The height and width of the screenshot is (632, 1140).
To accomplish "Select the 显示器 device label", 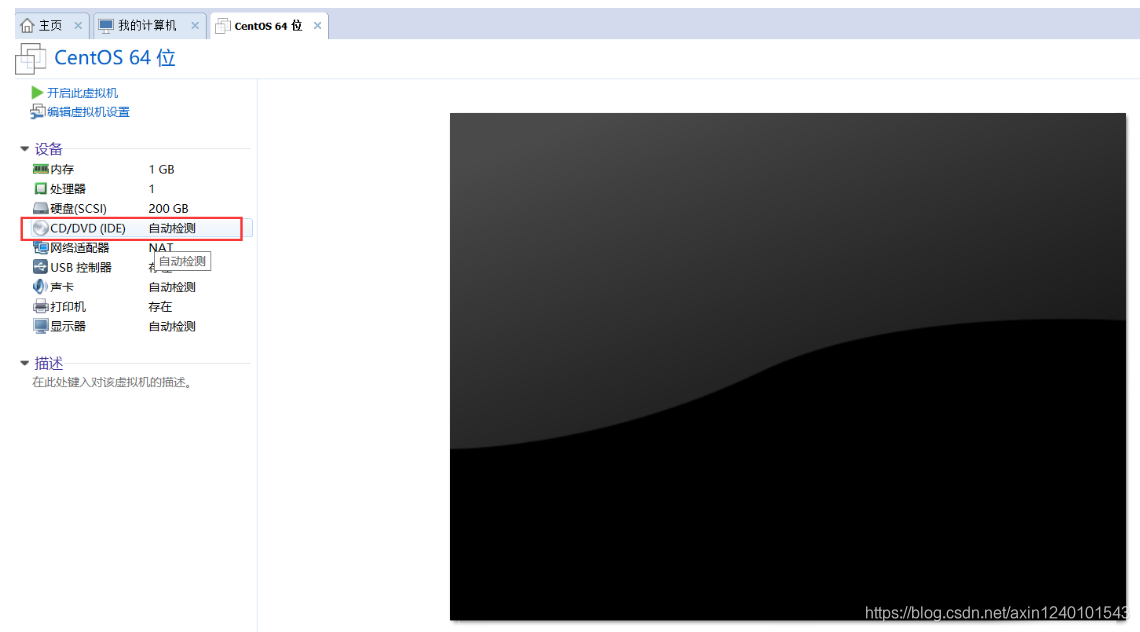I will coord(68,327).
